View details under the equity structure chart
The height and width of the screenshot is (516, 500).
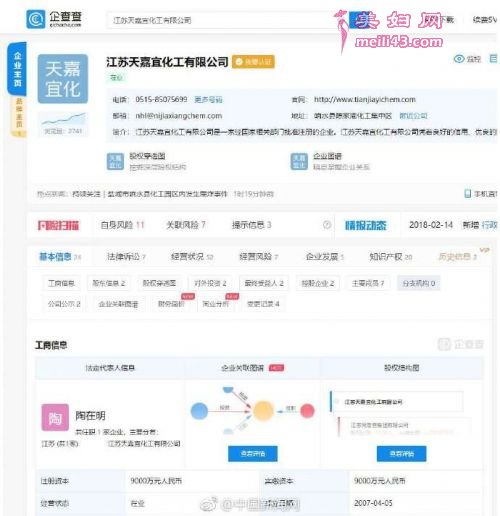(x=402, y=454)
